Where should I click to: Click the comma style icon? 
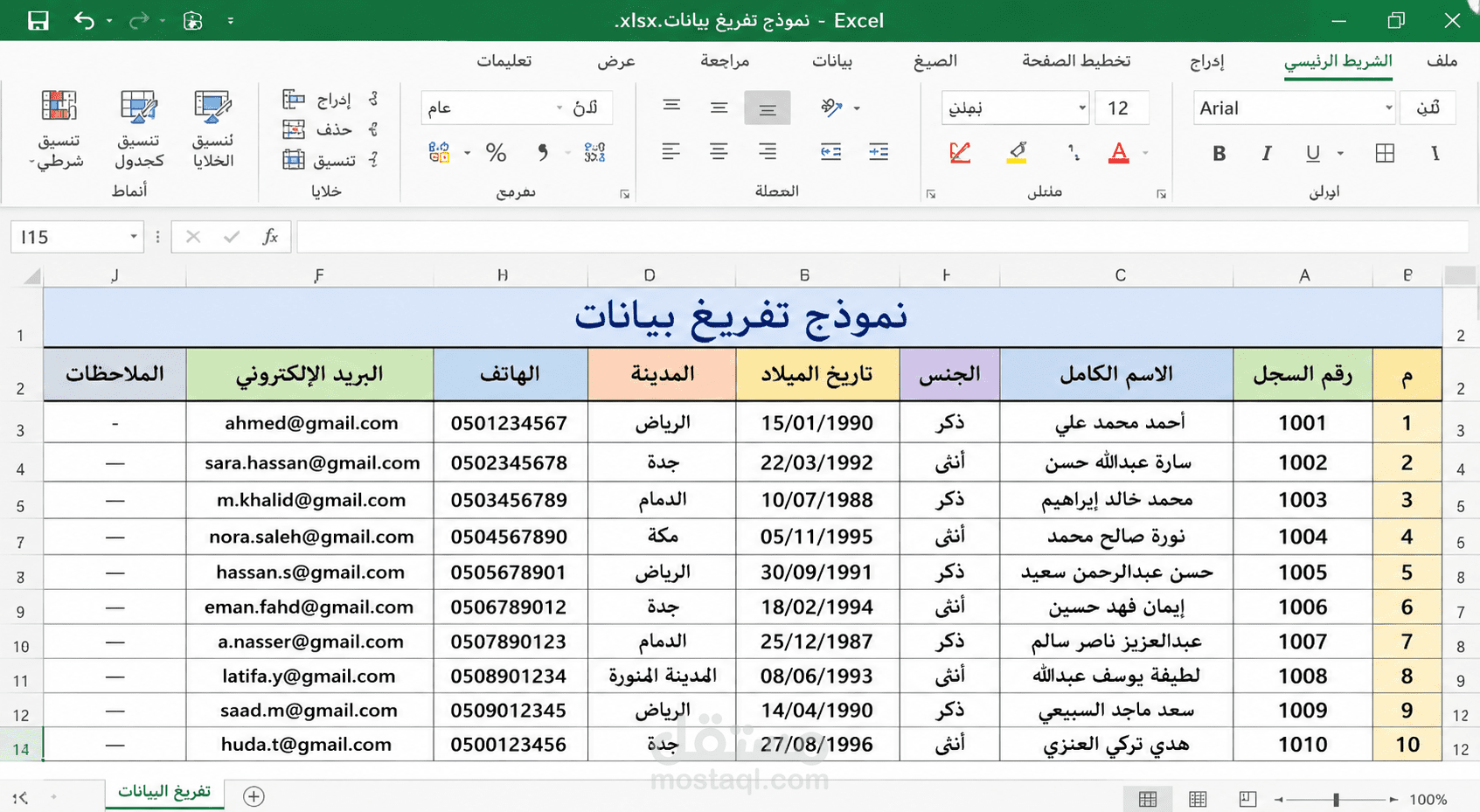[543, 153]
